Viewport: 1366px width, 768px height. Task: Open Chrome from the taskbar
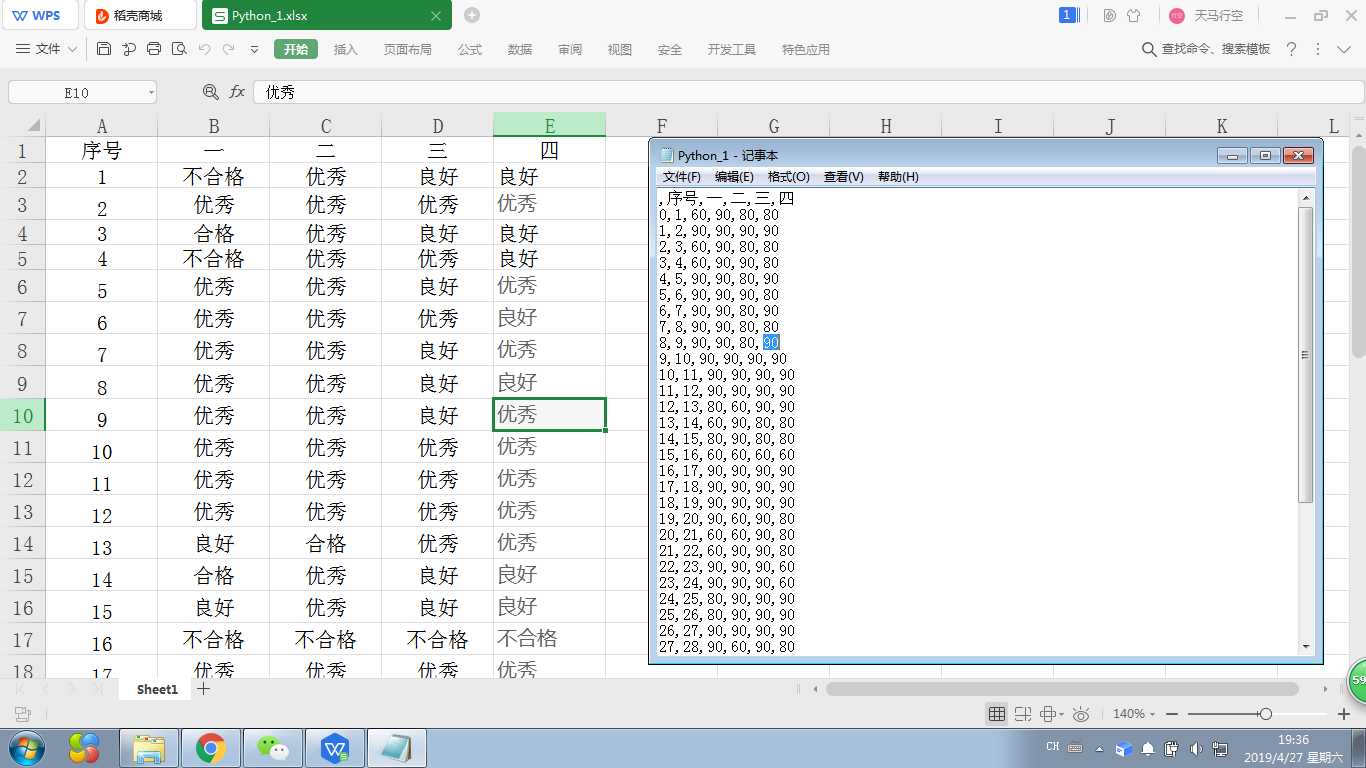210,748
